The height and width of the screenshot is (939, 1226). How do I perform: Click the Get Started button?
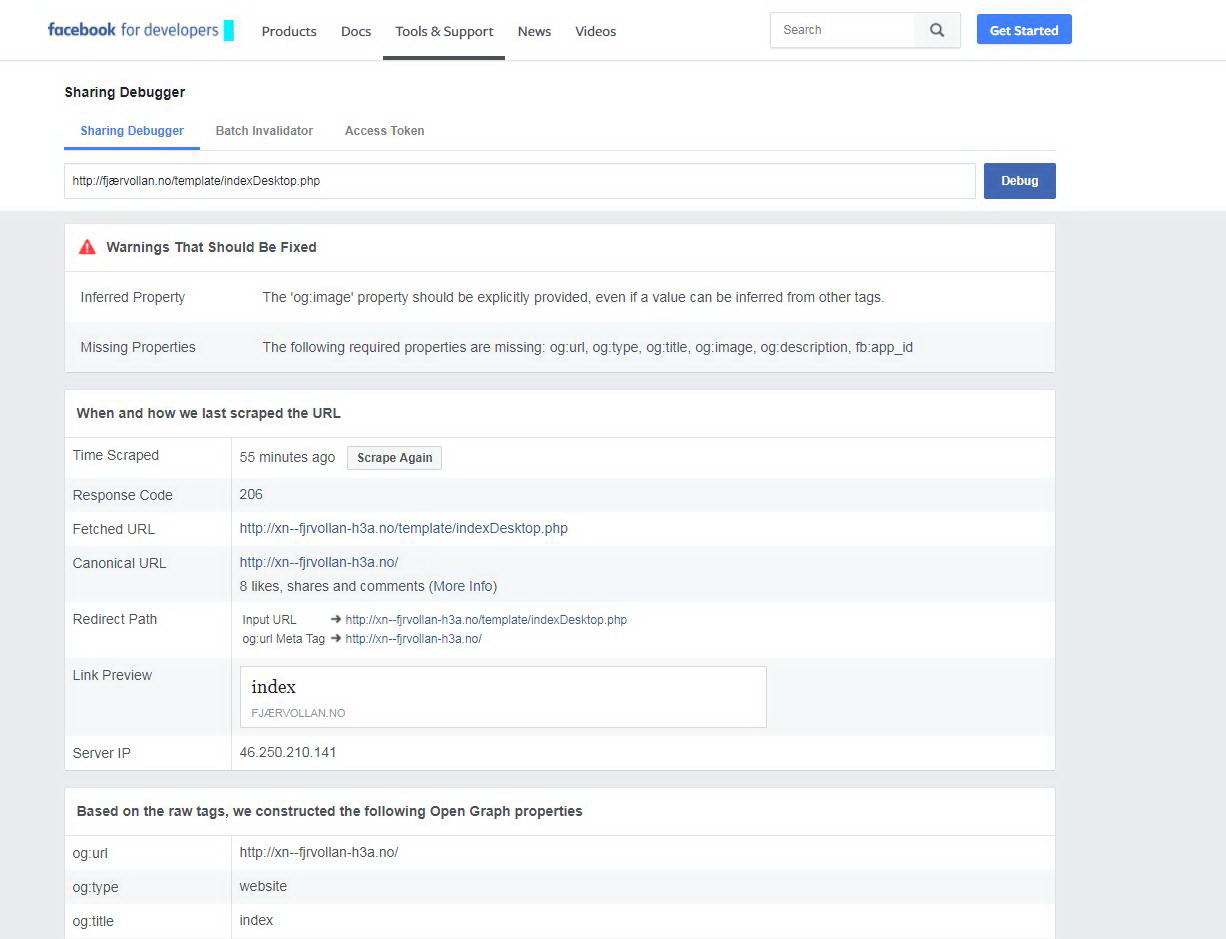(x=1024, y=30)
